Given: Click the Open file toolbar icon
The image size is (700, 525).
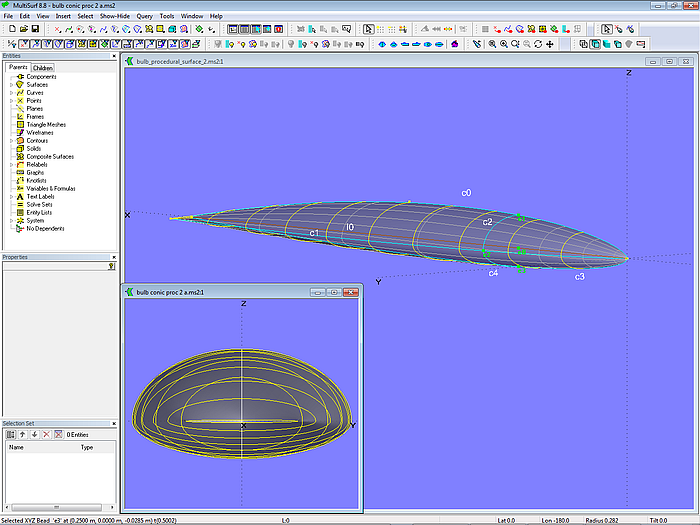Looking at the screenshot, I should pos(23,29).
